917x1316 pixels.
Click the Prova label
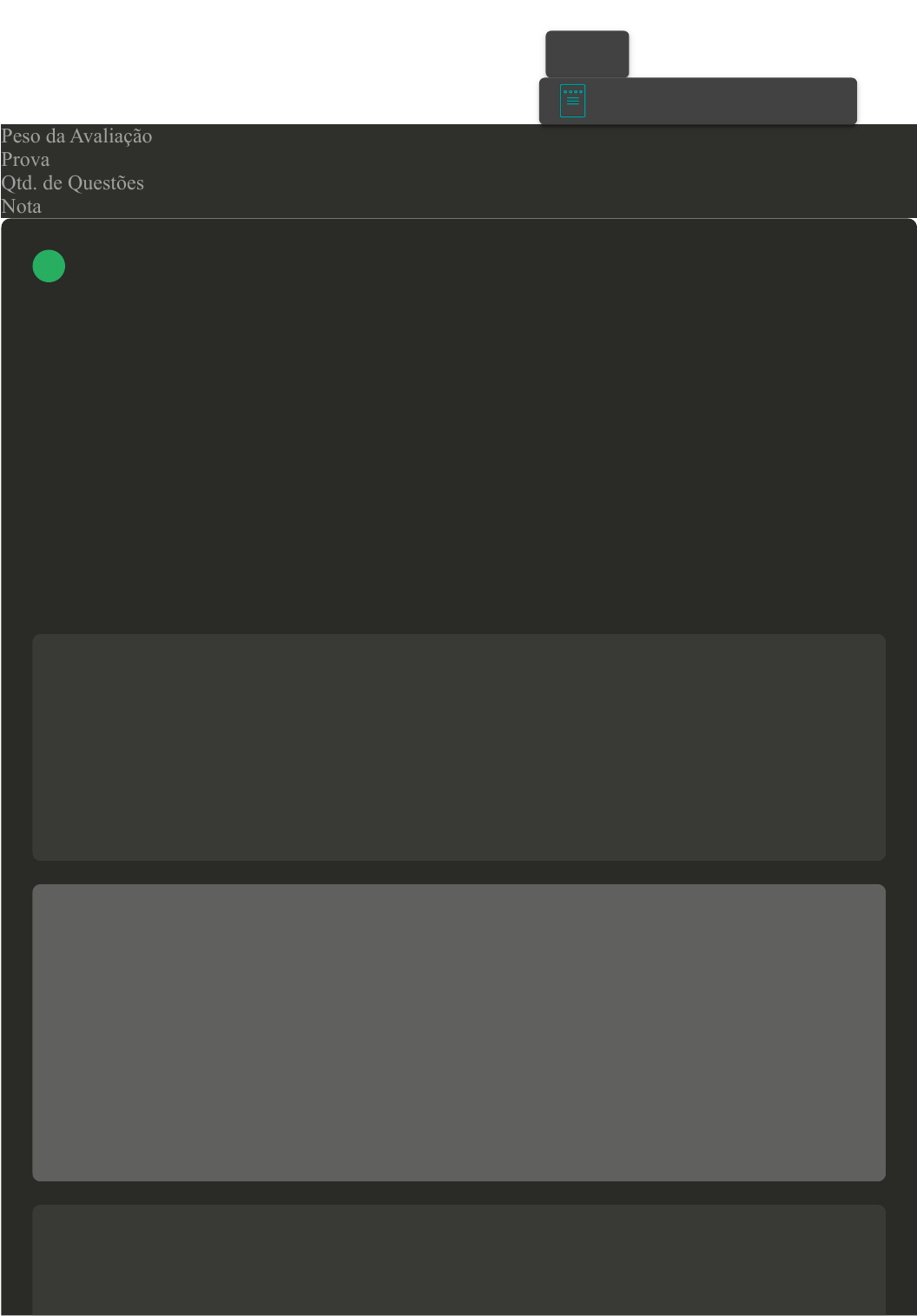[25, 159]
